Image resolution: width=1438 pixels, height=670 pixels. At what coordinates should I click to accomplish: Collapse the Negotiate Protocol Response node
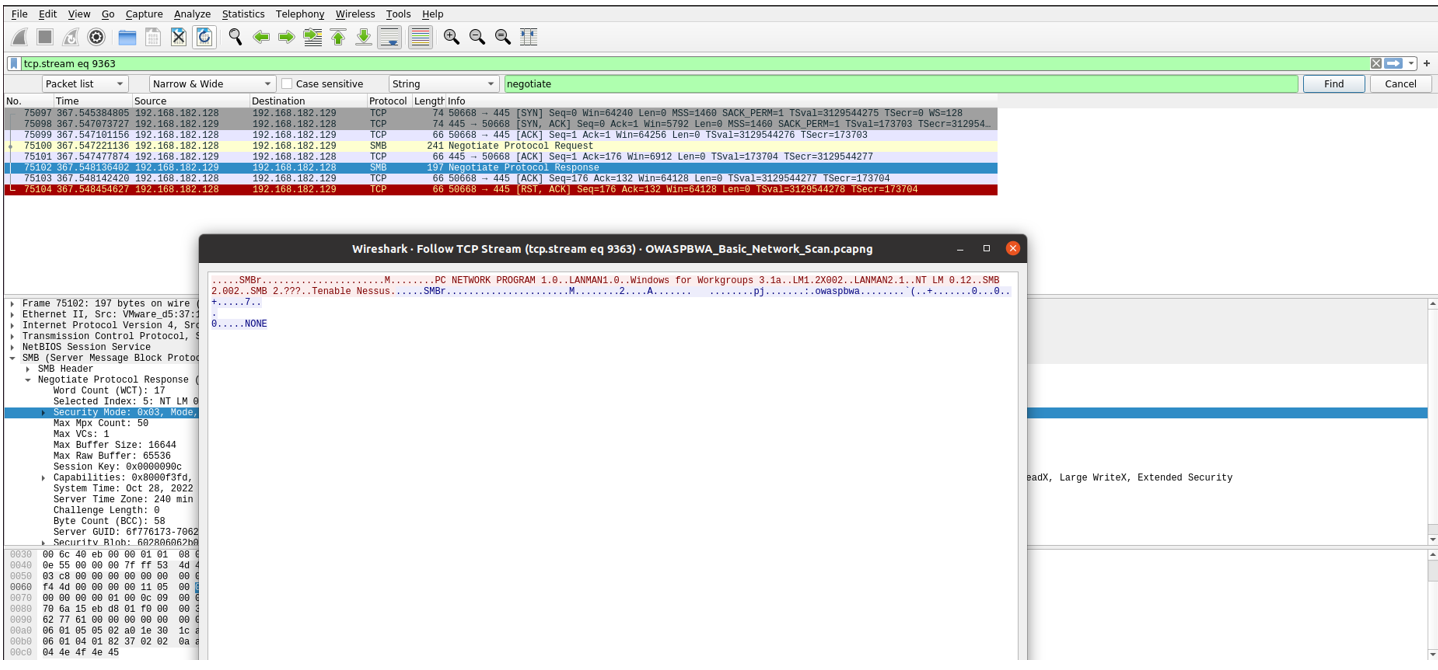tap(28, 380)
